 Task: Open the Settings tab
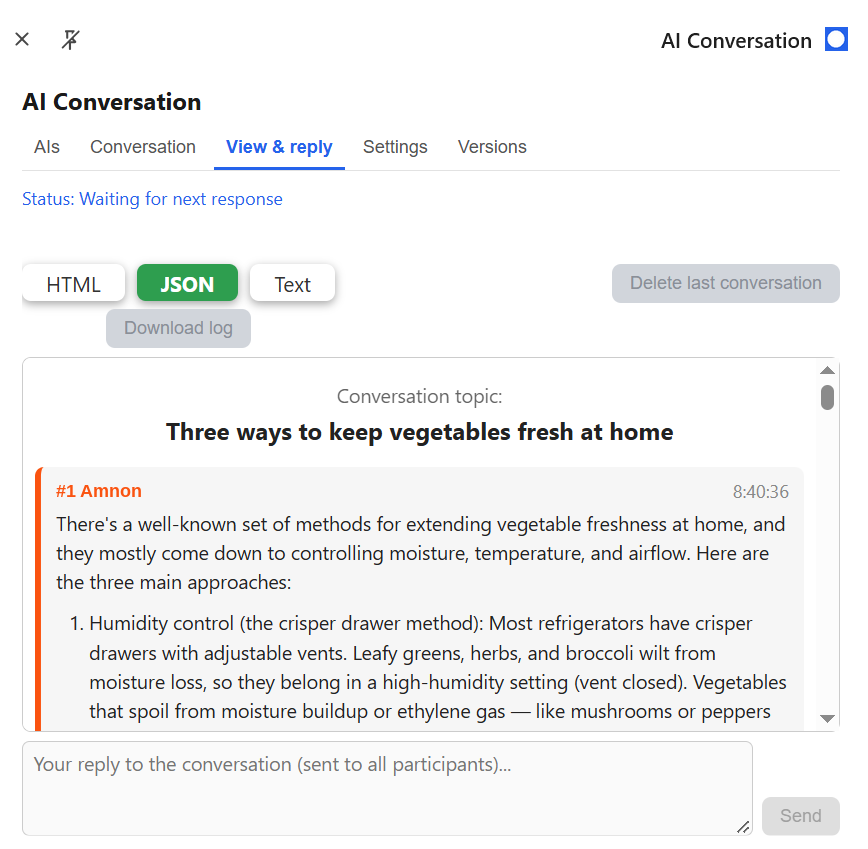tap(395, 147)
